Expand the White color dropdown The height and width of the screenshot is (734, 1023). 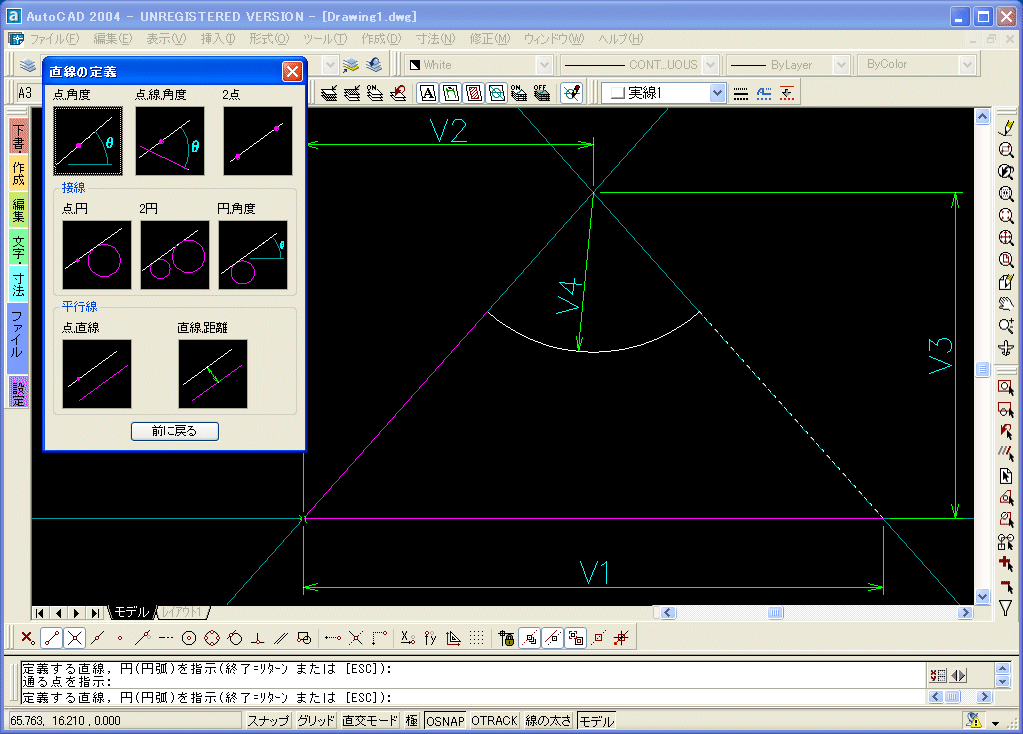coord(543,65)
